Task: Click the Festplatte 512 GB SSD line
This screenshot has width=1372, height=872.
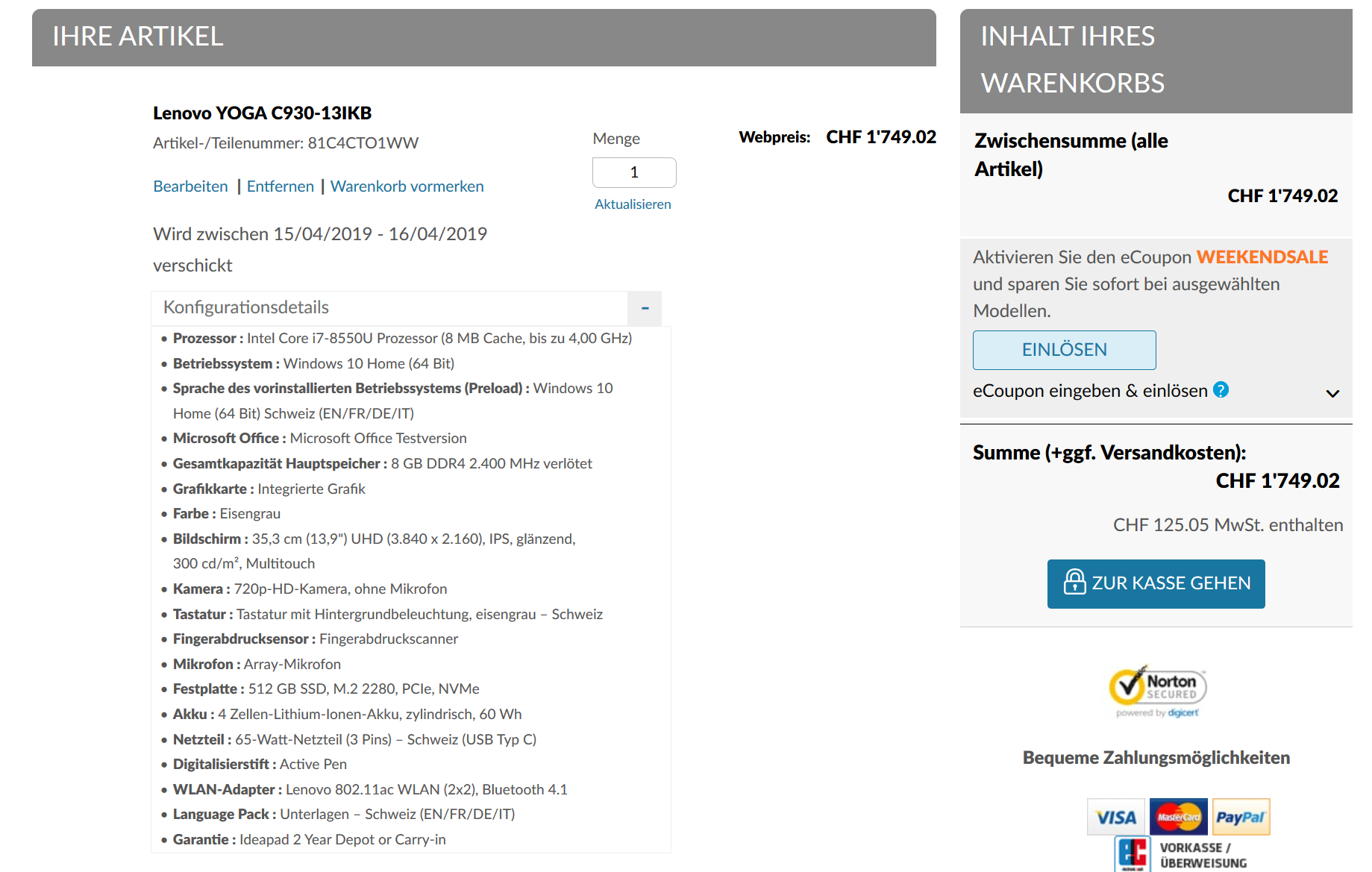Action: (326, 689)
